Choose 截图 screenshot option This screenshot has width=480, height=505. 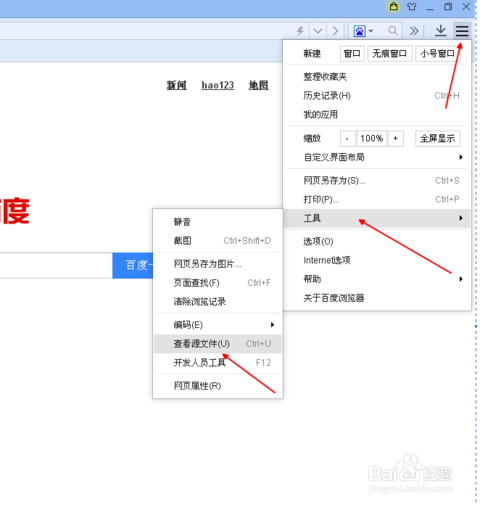[x=218, y=241]
